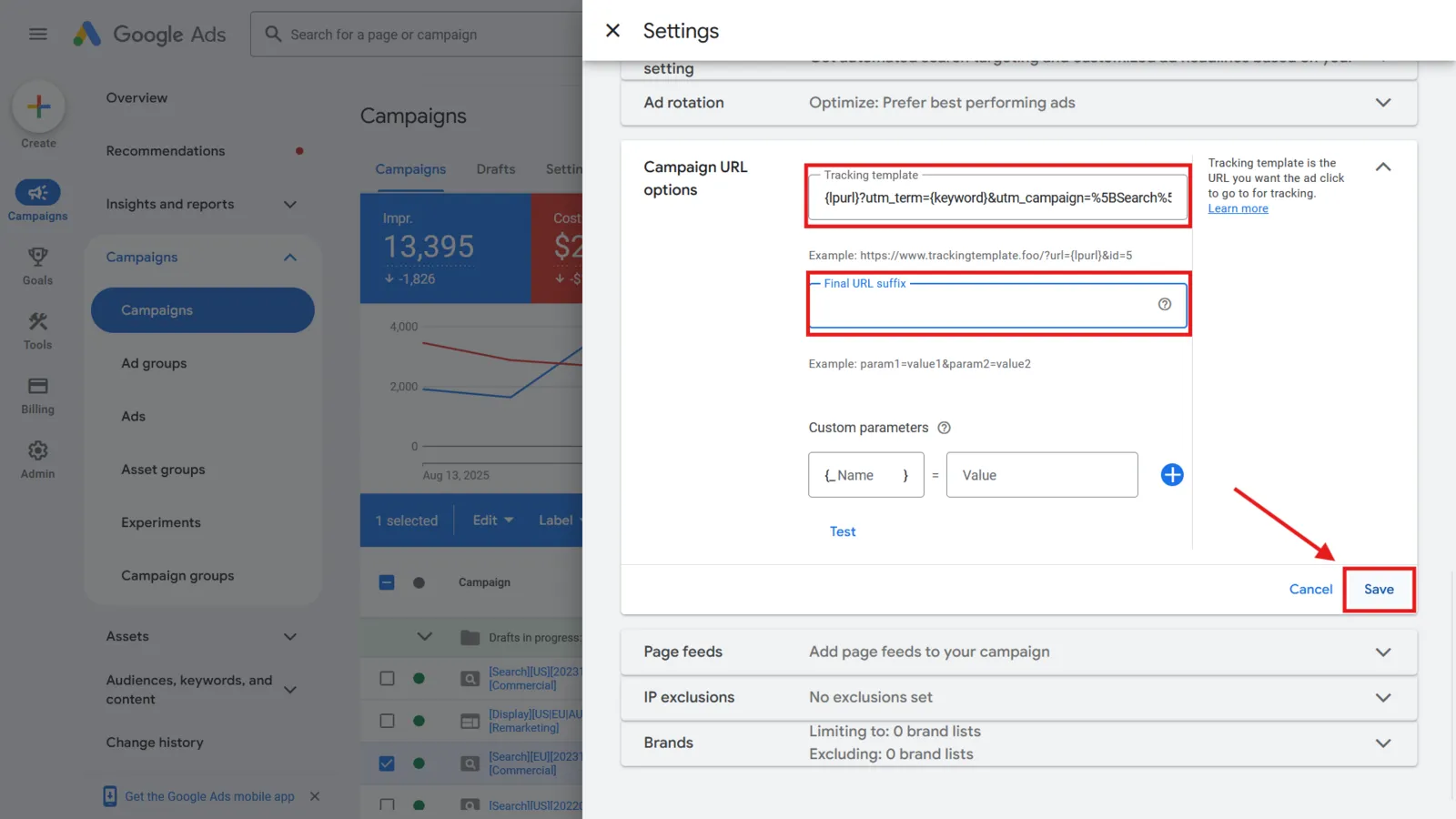The height and width of the screenshot is (819, 1456).
Task: Open the Billing card icon
Action: pyautogui.click(x=37, y=386)
